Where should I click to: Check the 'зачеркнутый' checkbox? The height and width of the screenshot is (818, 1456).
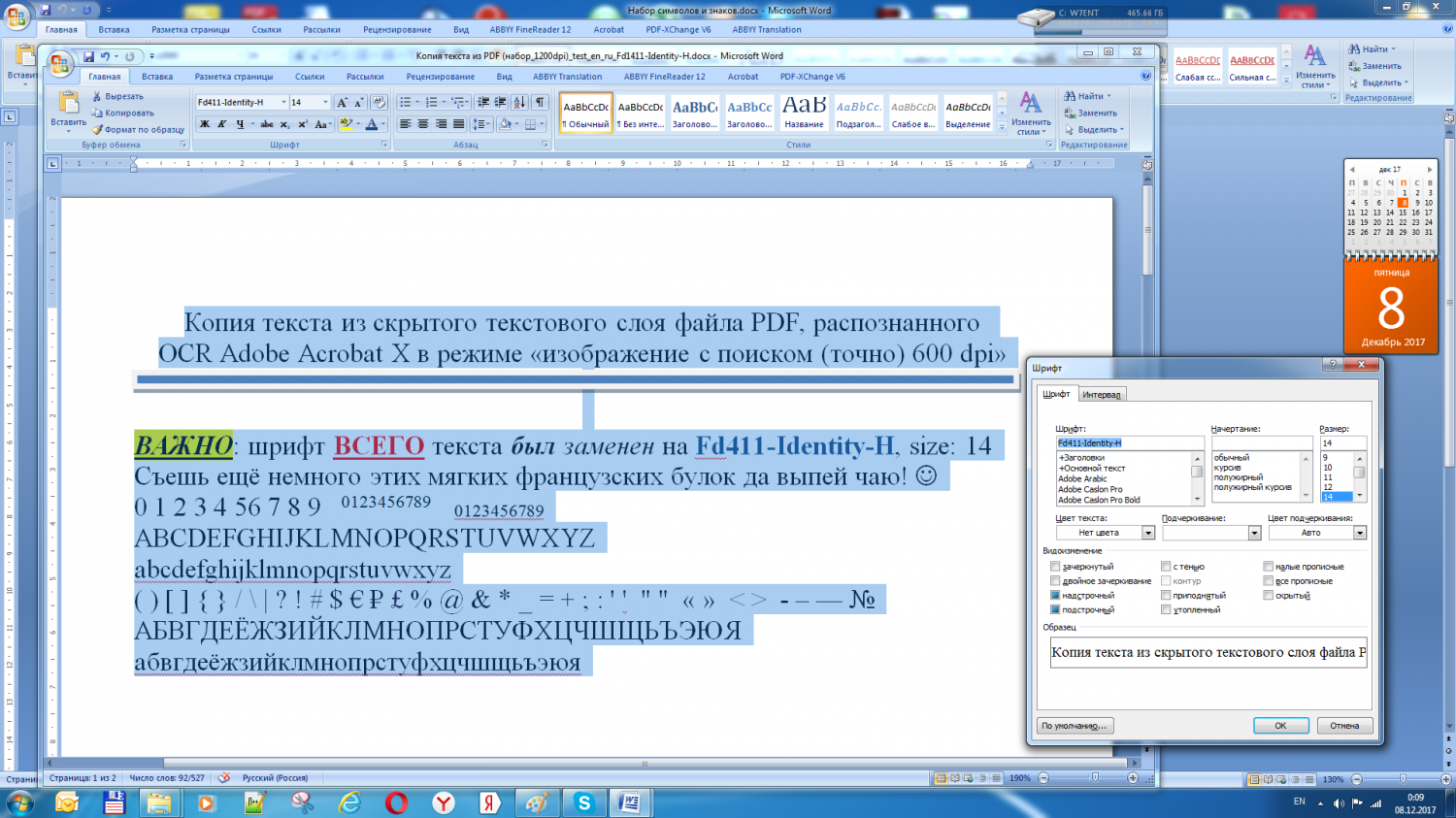pyautogui.click(x=1055, y=567)
